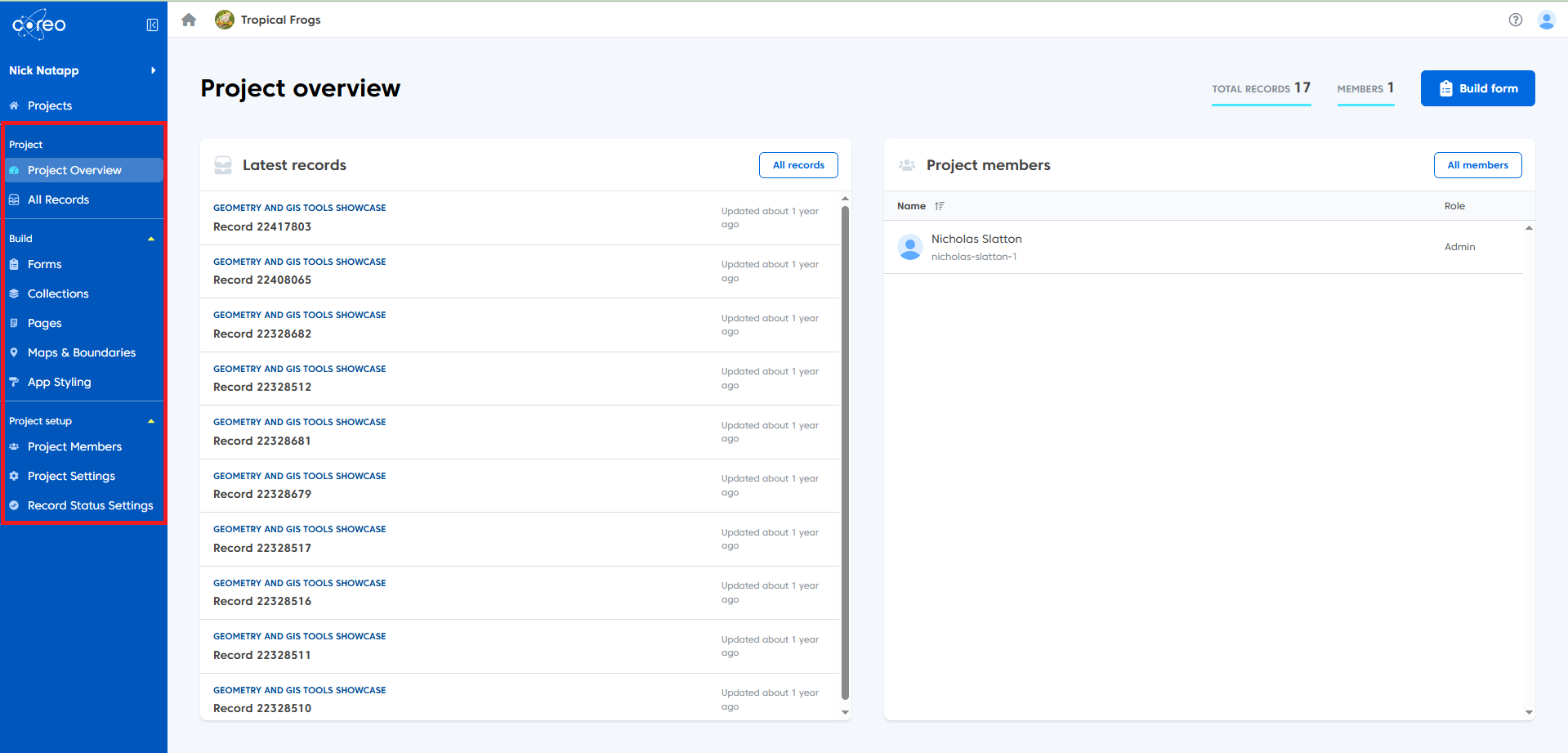
Task: Collapse the sidebar with the panel toggle
Action: (x=152, y=25)
